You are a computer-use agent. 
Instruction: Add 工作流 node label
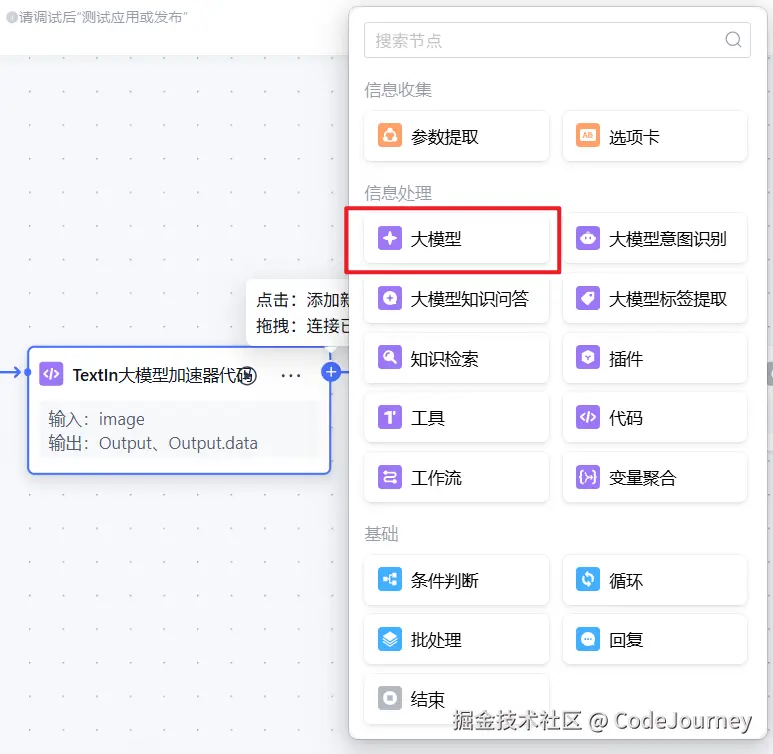[x=436, y=478]
